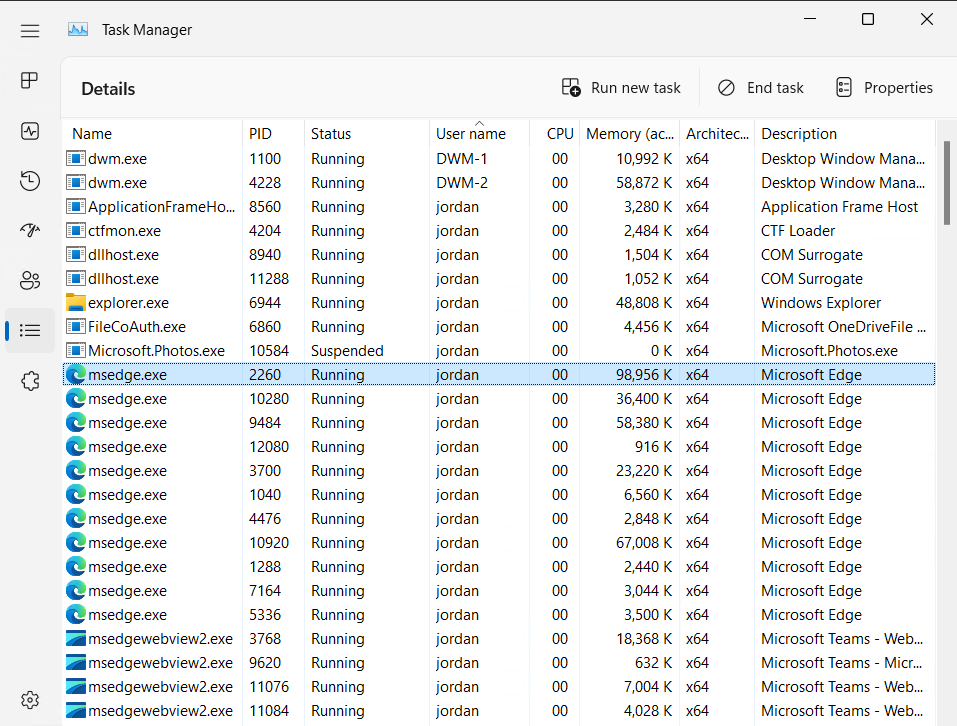Click the End task button
Viewport: 957px width, 726px height.
[761, 88]
